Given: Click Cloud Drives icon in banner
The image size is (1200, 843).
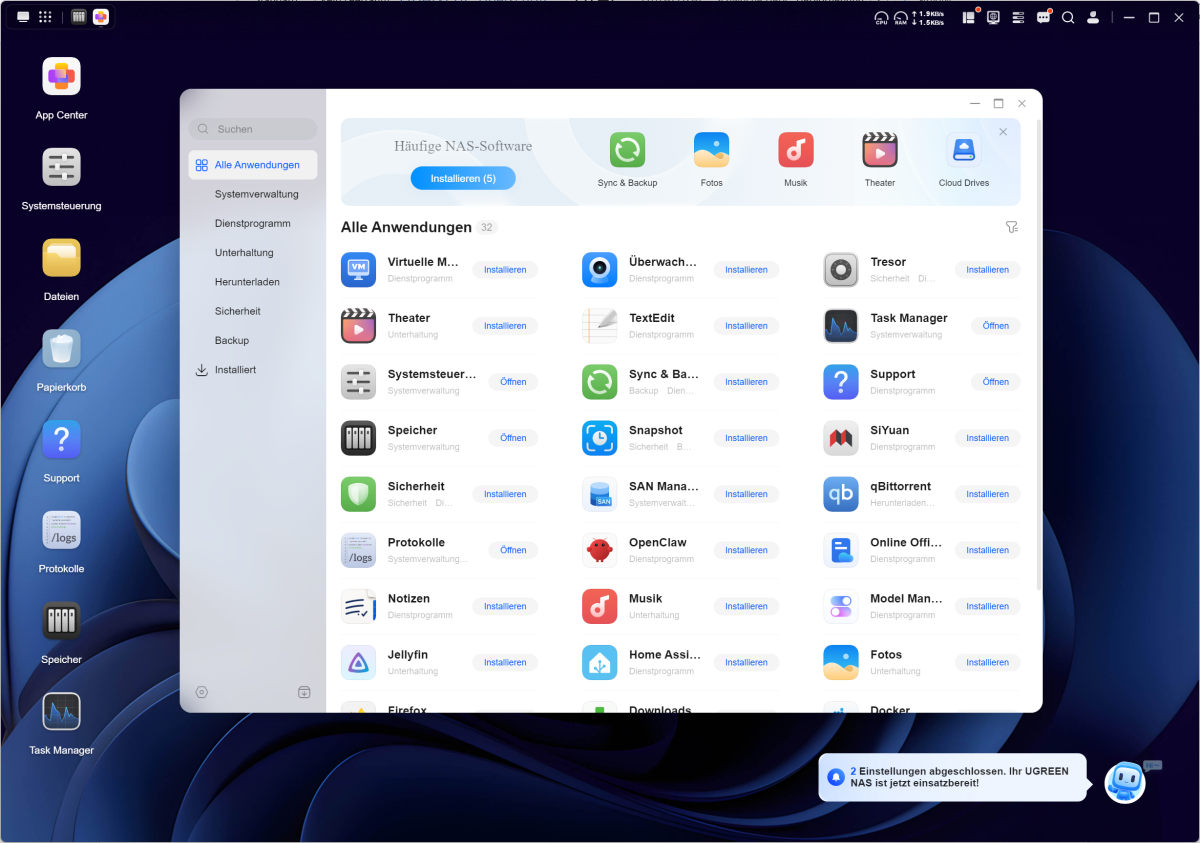Looking at the screenshot, I should click(964, 151).
